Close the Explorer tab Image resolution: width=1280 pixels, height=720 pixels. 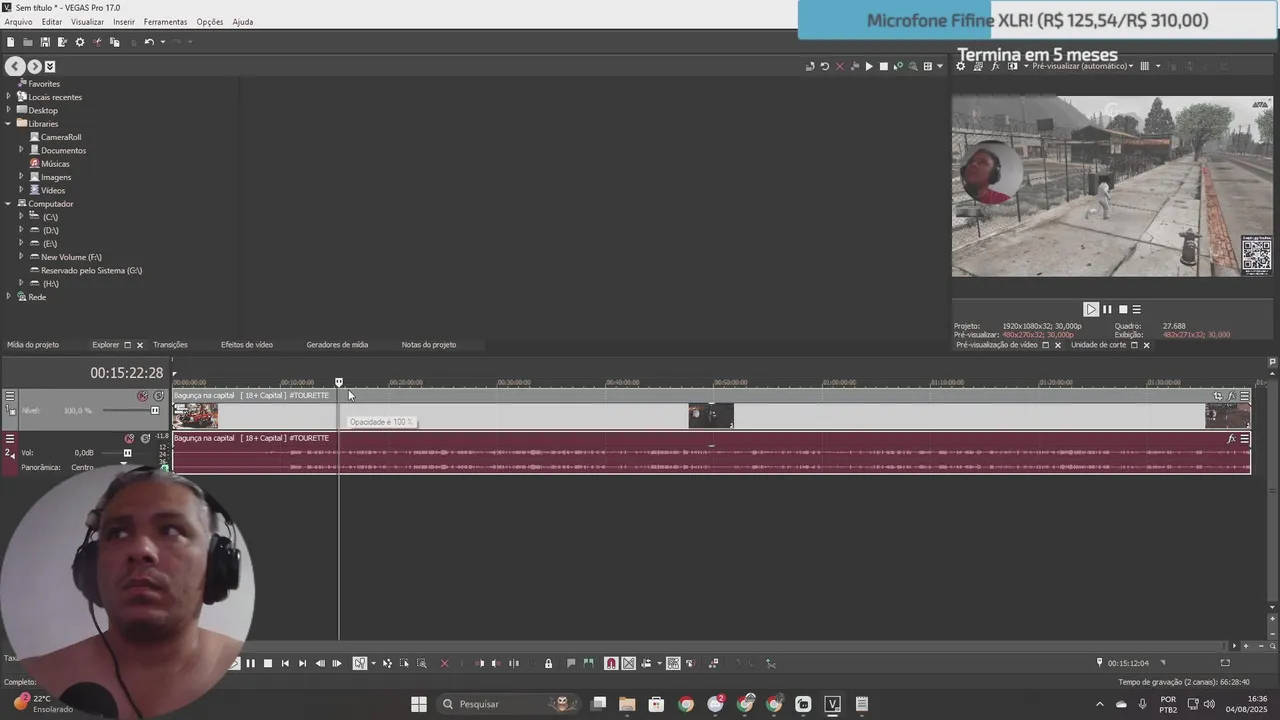click(x=140, y=345)
